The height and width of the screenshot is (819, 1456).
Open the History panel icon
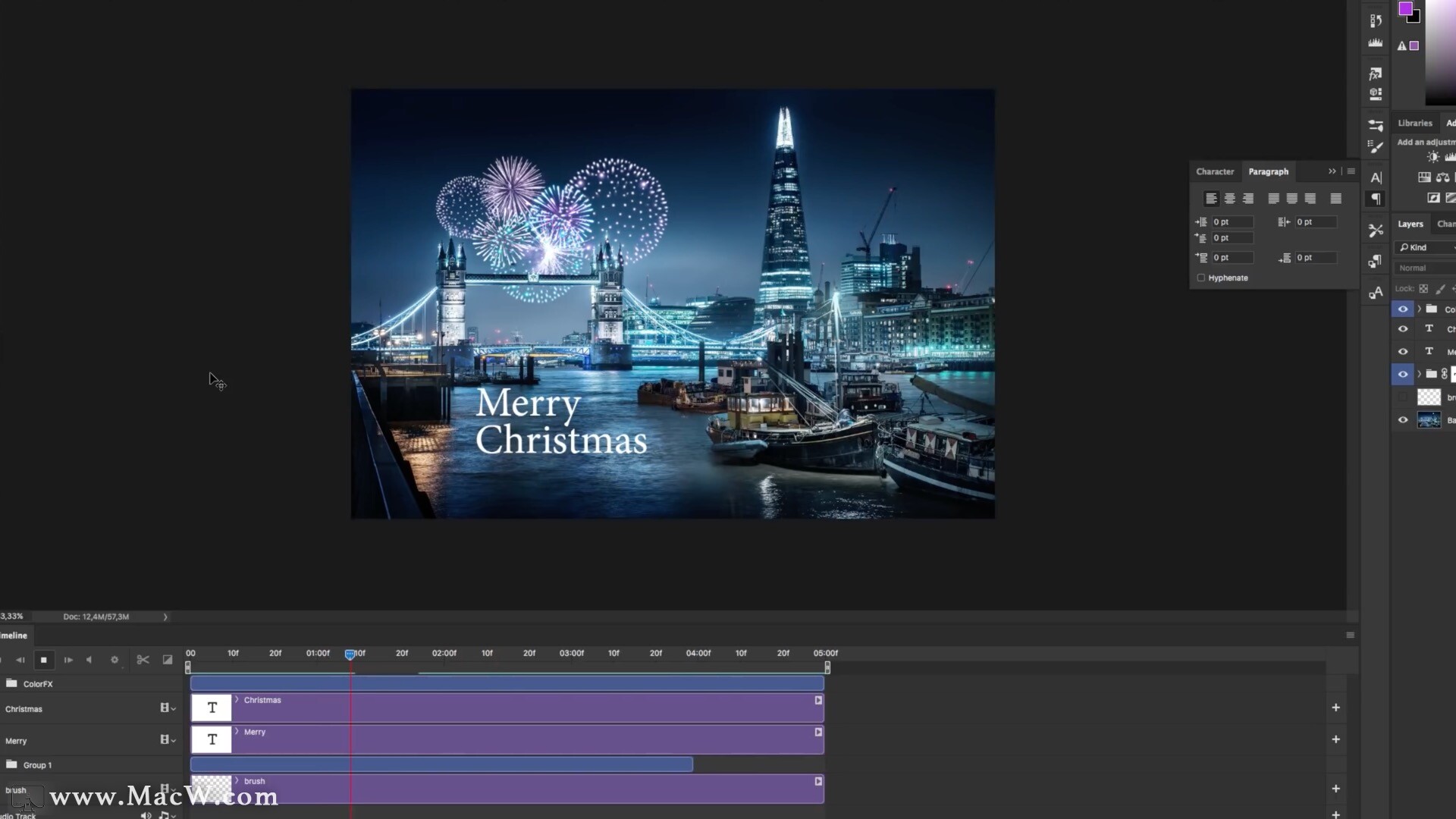click(x=1376, y=20)
